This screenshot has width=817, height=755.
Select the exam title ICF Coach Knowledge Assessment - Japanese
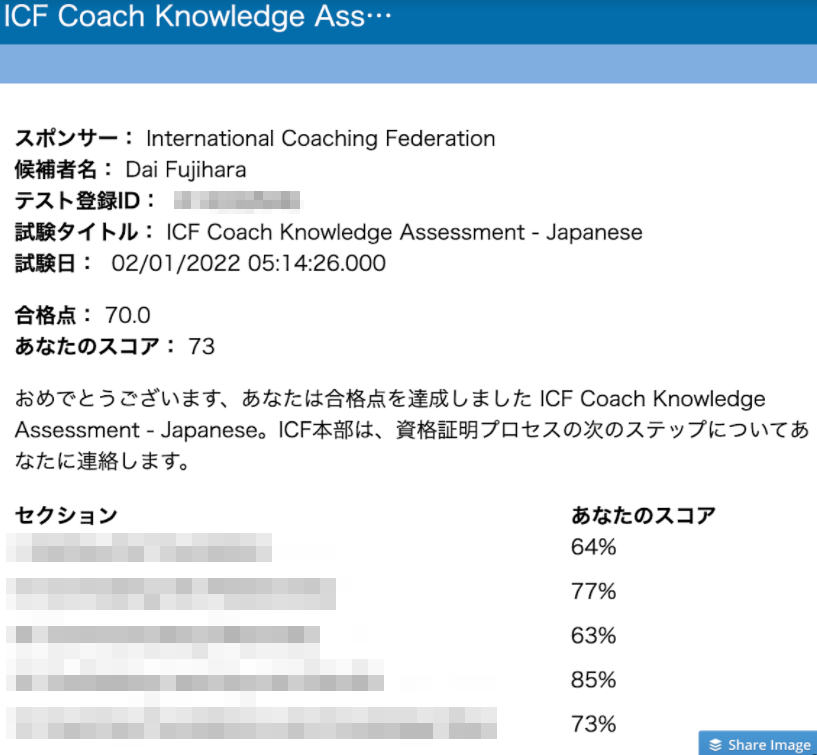[x=404, y=232]
